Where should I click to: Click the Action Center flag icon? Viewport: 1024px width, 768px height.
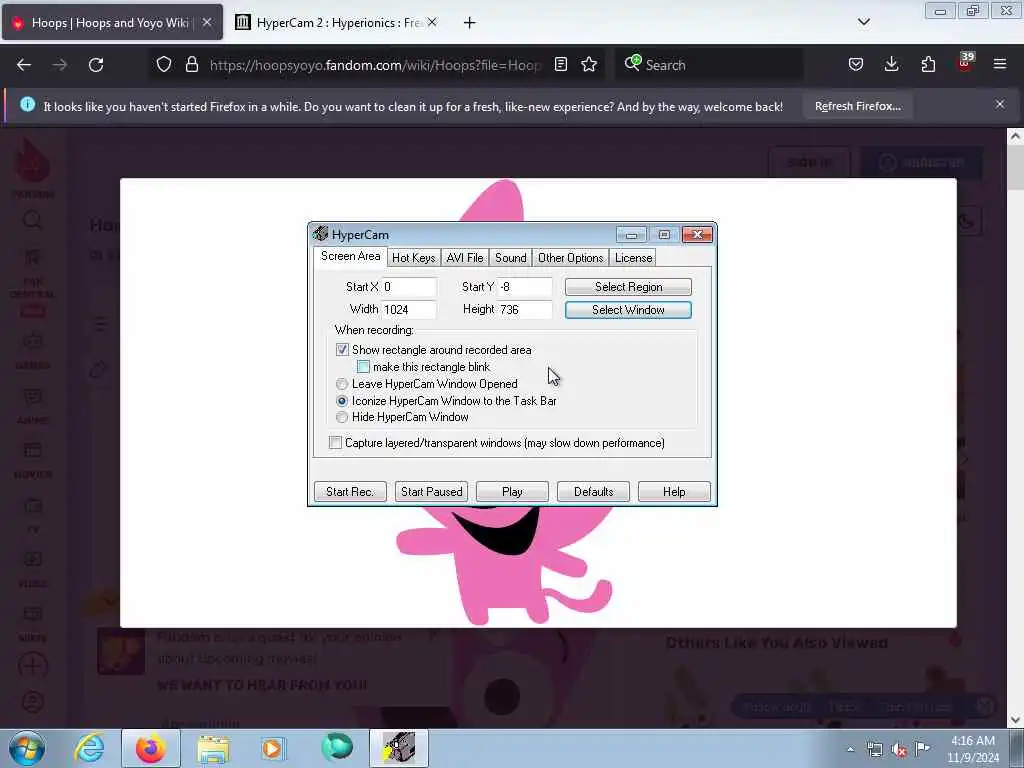(x=922, y=749)
